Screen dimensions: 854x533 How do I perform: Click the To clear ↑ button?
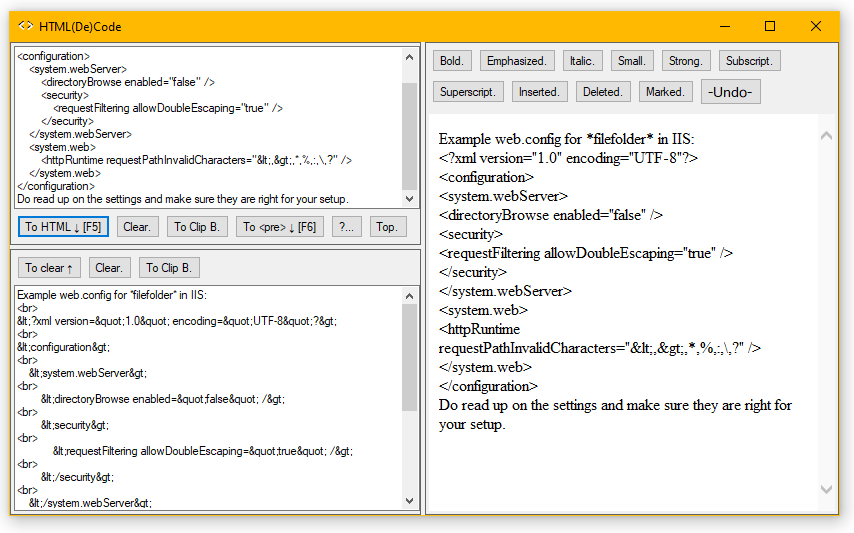(x=49, y=267)
